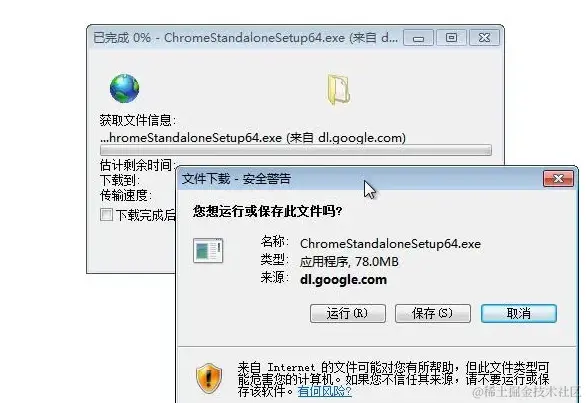
Task: Click the 已完成 0% window title bar
Action: (245, 38)
